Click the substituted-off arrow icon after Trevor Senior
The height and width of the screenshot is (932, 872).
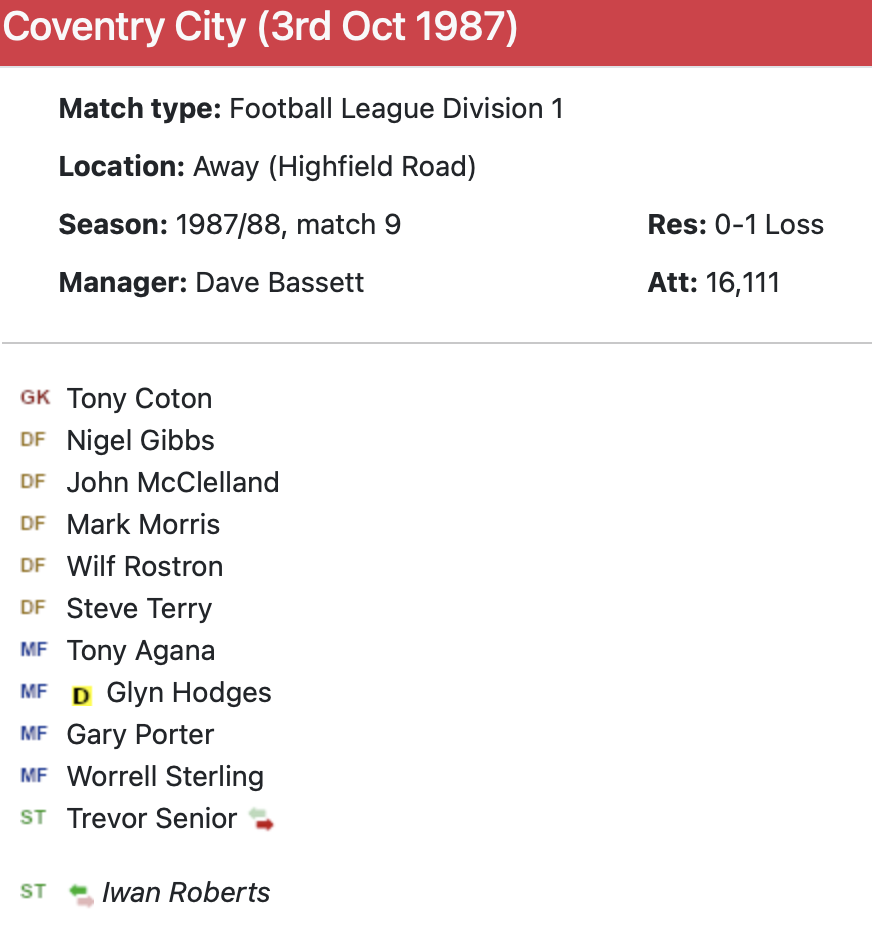click(x=261, y=820)
